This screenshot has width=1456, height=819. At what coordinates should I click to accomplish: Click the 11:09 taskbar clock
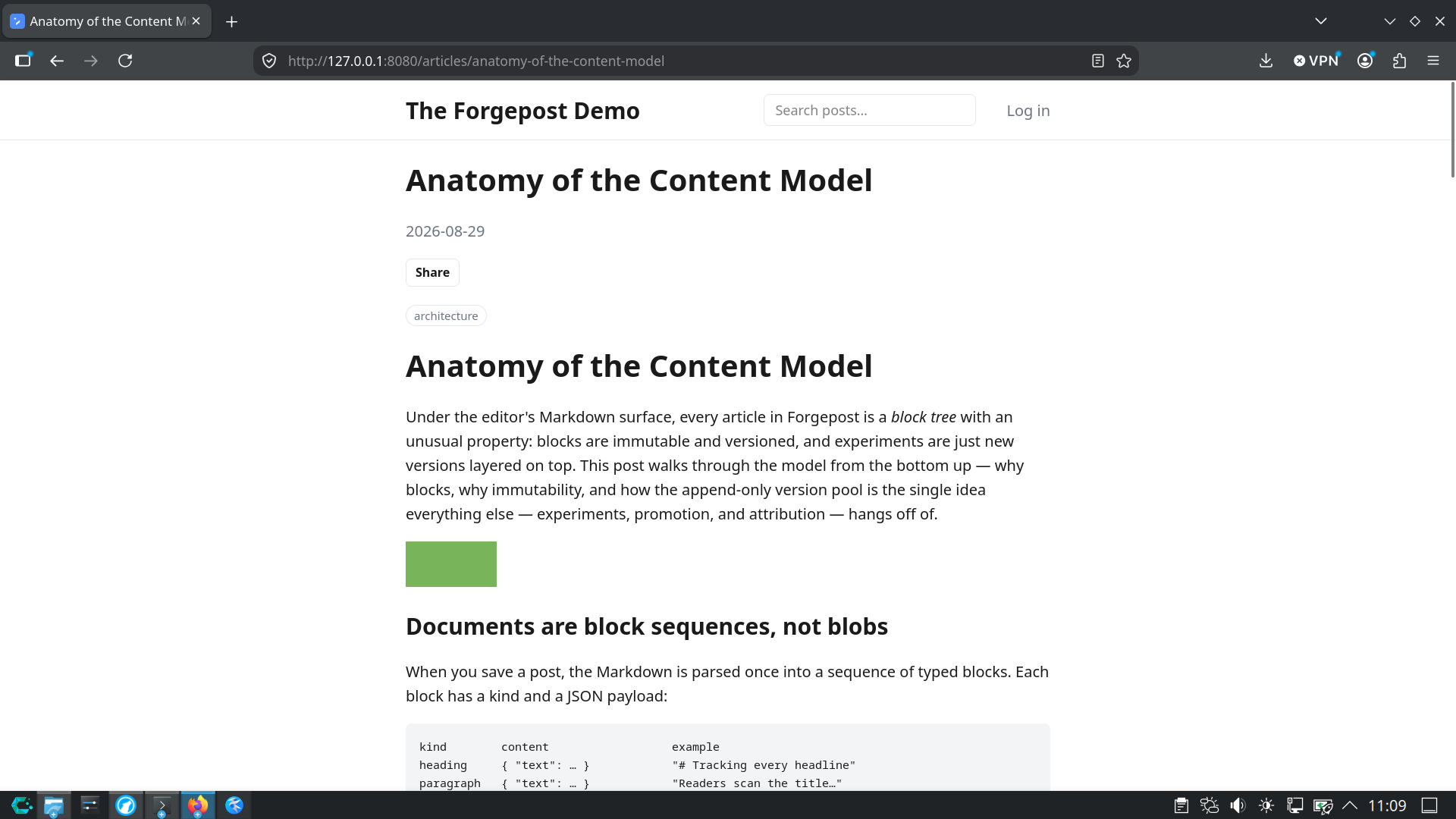(1387, 805)
